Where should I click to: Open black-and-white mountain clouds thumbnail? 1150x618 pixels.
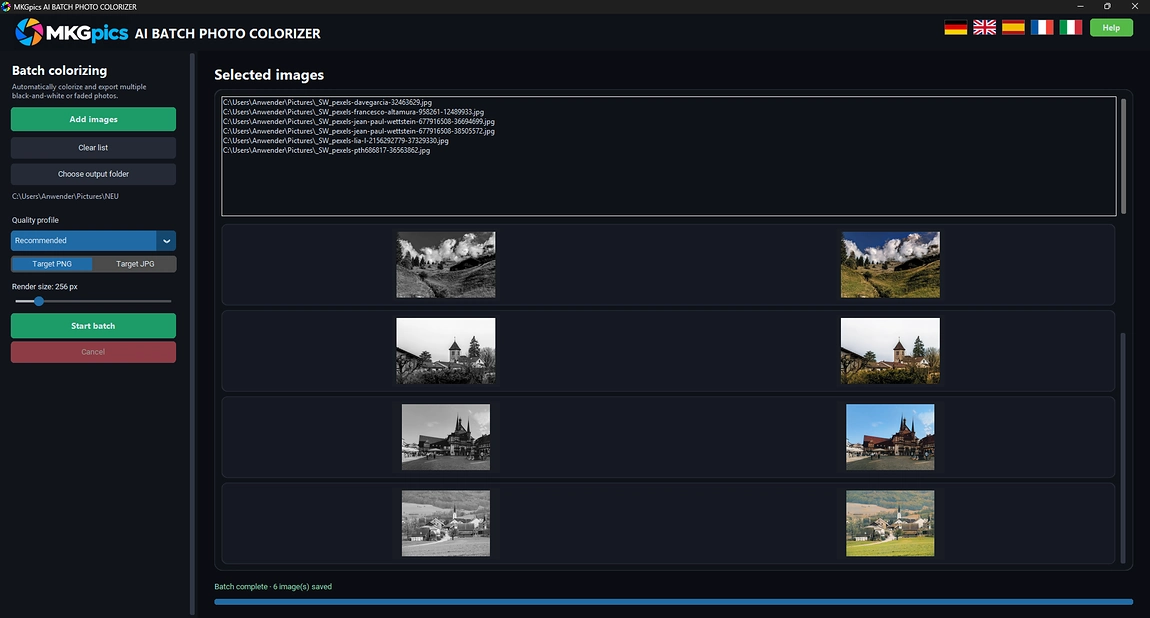point(446,265)
